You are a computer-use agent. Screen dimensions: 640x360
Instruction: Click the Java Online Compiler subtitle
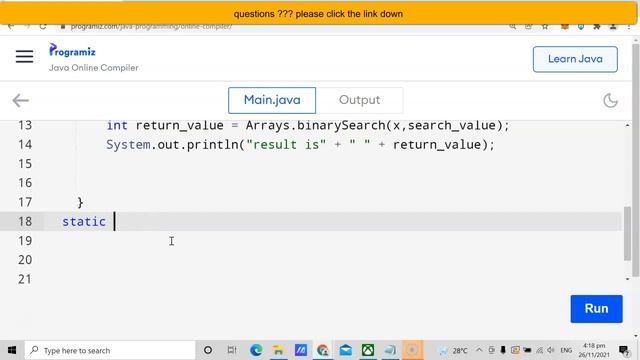pos(93,68)
